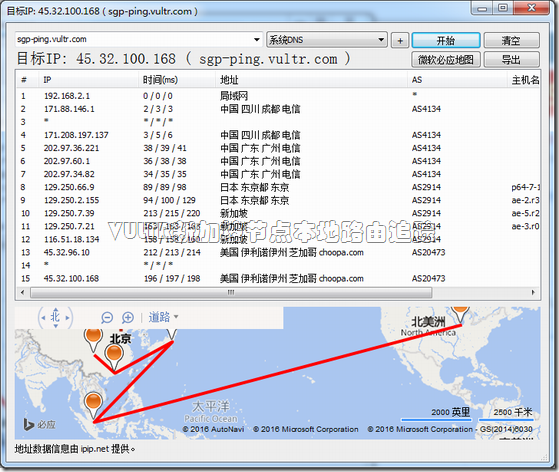
Task: Select the row with IP 129.250.7.39
Action: (278, 213)
